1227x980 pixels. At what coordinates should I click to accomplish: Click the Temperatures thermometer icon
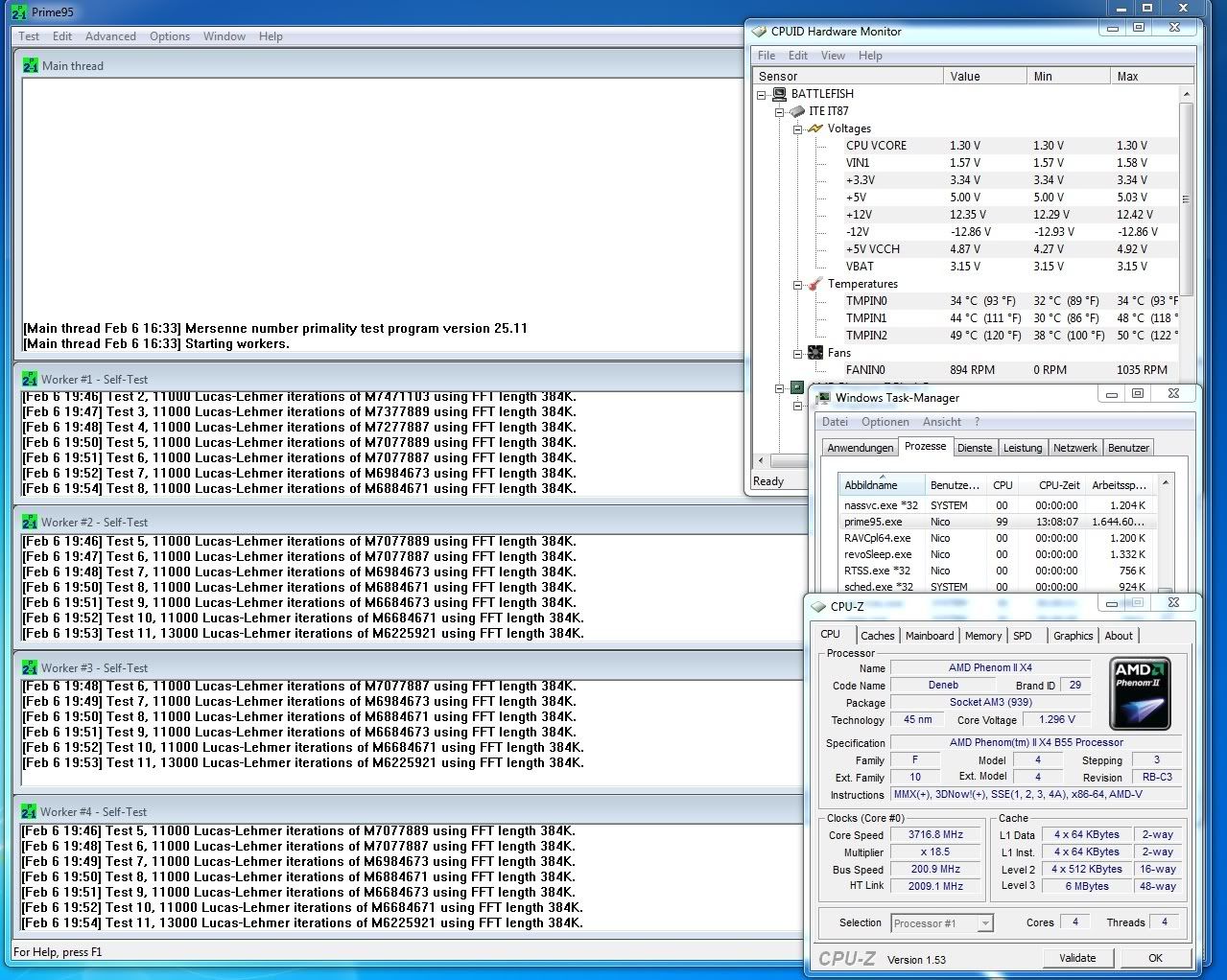pyautogui.click(x=815, y=284)
